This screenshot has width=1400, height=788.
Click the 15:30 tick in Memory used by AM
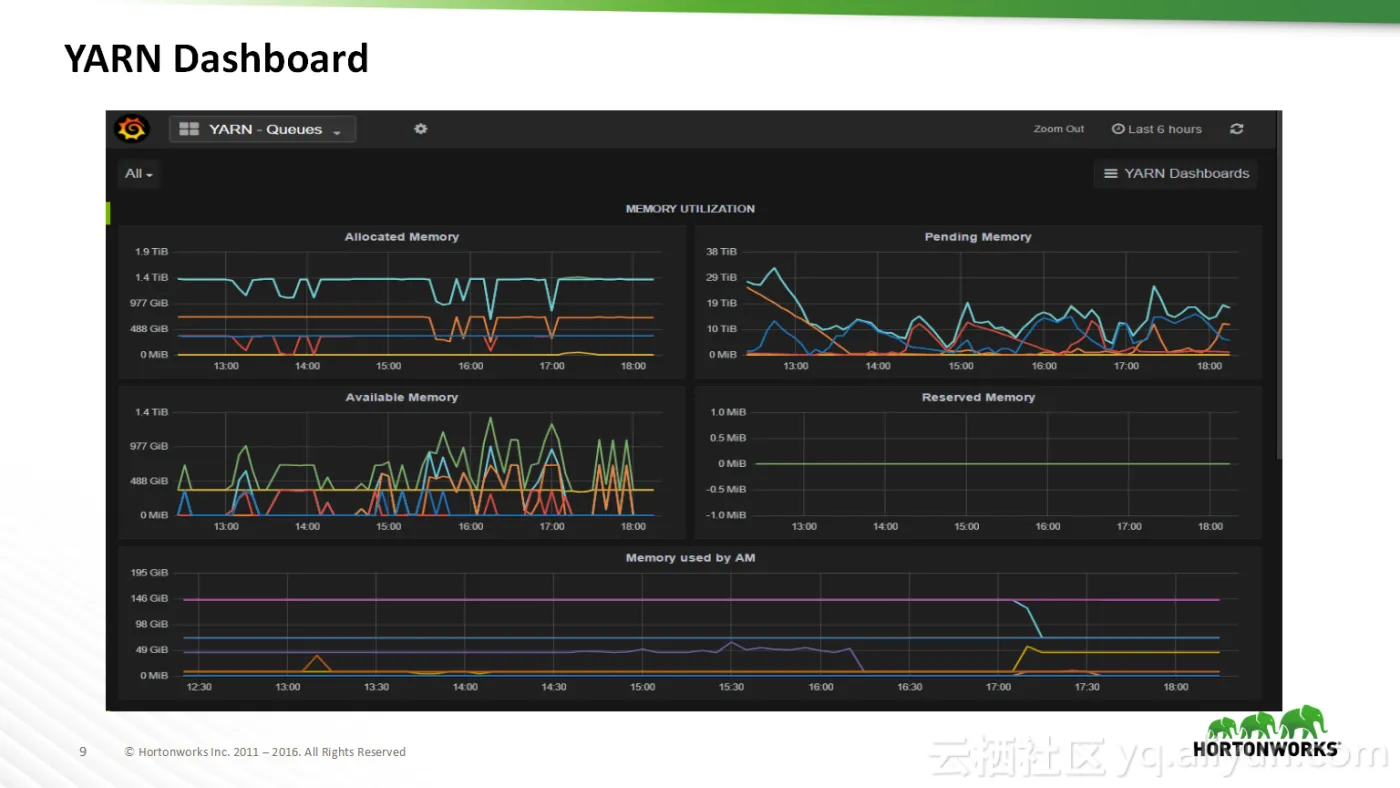[731, 687]
